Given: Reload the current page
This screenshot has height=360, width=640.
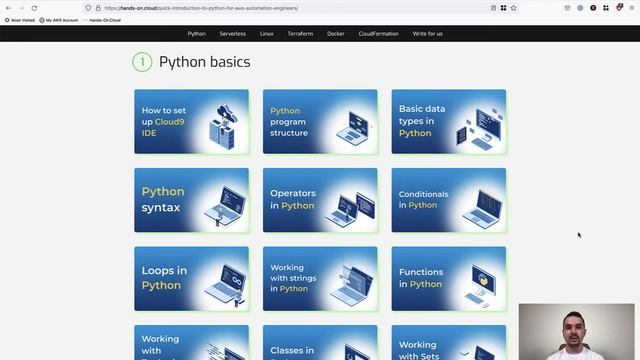Looking at the screenshot, I should (34, 8).
